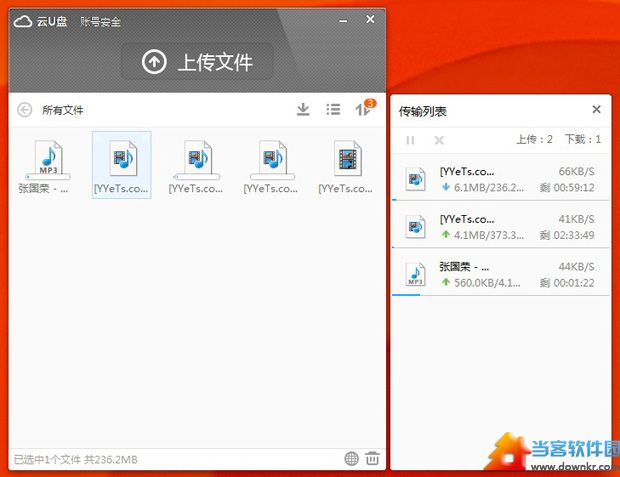Click the 剩 02:33:49 remaining time text
620x477 pixels.
tap(567, 235)
